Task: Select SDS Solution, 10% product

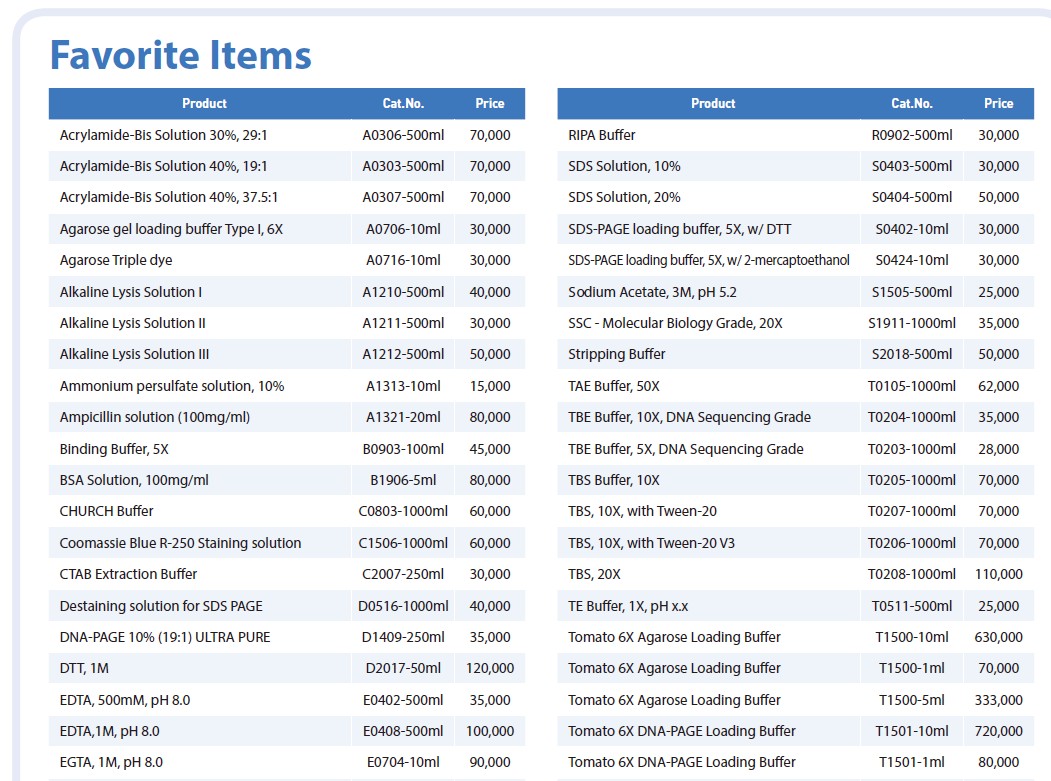Action: point(624,166)
